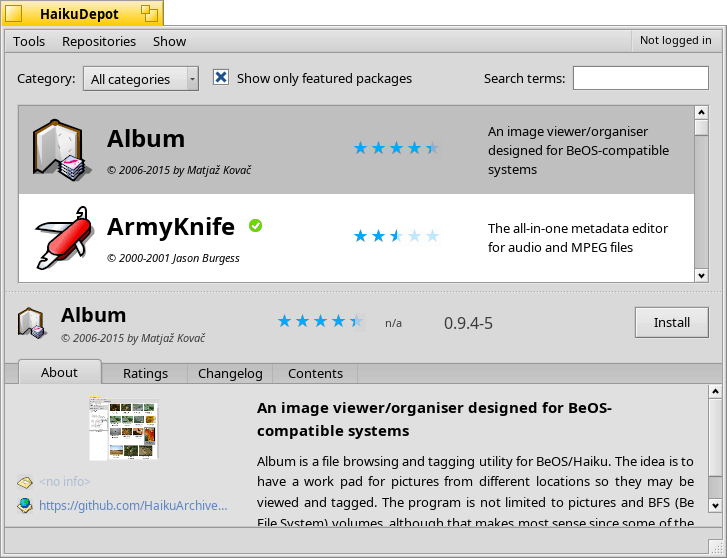
Task: Open the github.com/HaikuArchive link
Action: pyautogui.click(x=133, y=505)
